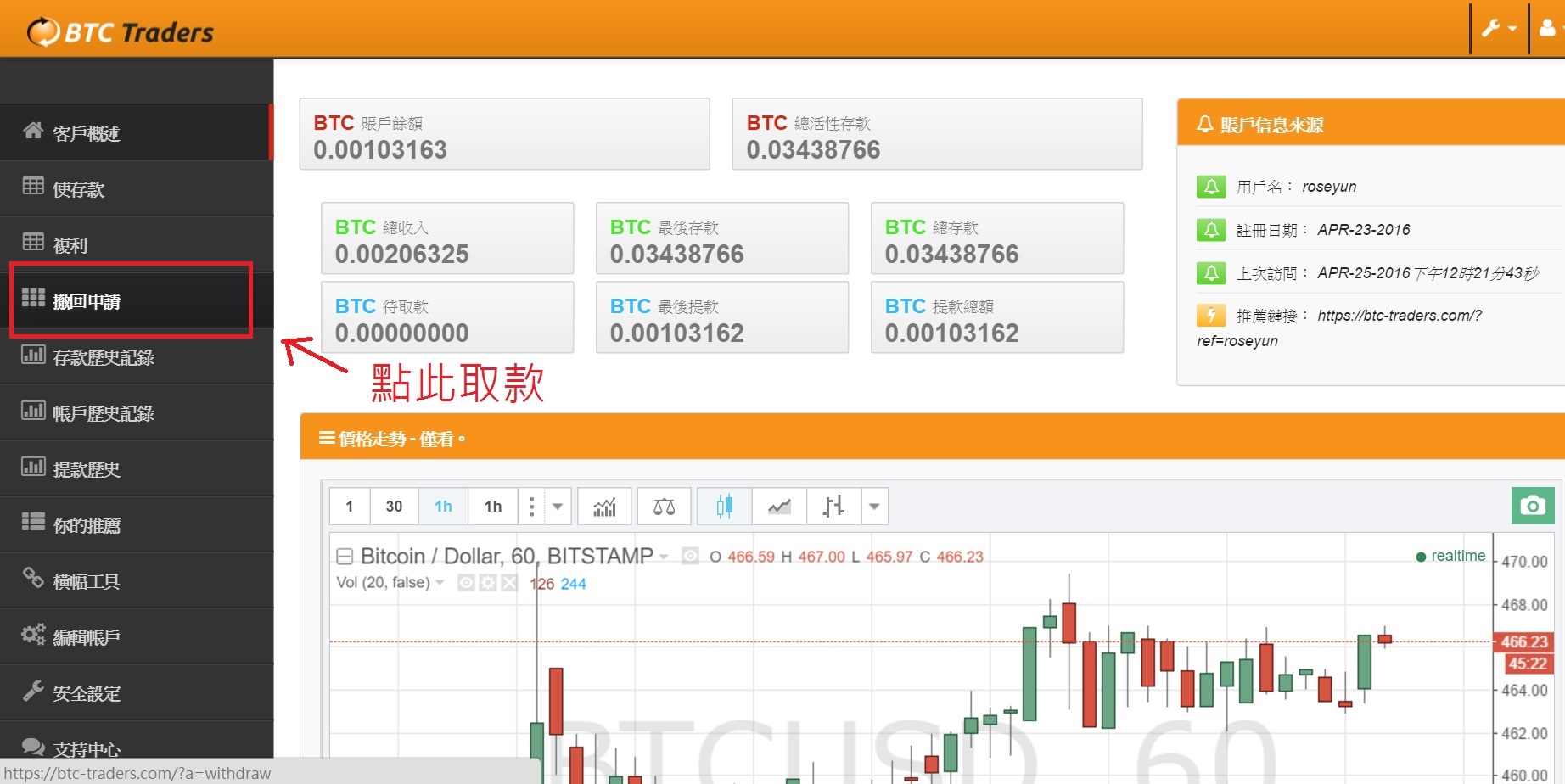
Task: Click bell icon beside 上次訪問
Action: [1211, 273]
